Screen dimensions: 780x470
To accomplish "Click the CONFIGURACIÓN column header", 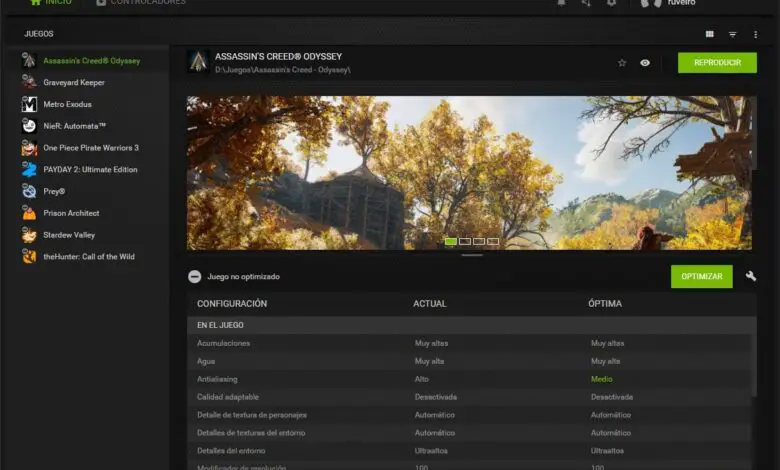I will (232, 303).
